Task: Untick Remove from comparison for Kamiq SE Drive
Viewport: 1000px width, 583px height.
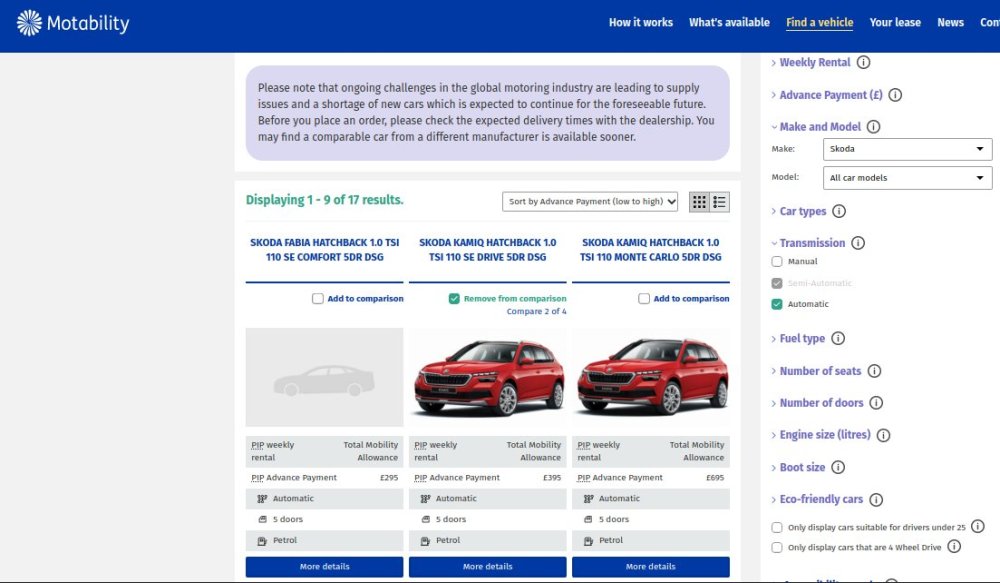Action: click(454, 299)
